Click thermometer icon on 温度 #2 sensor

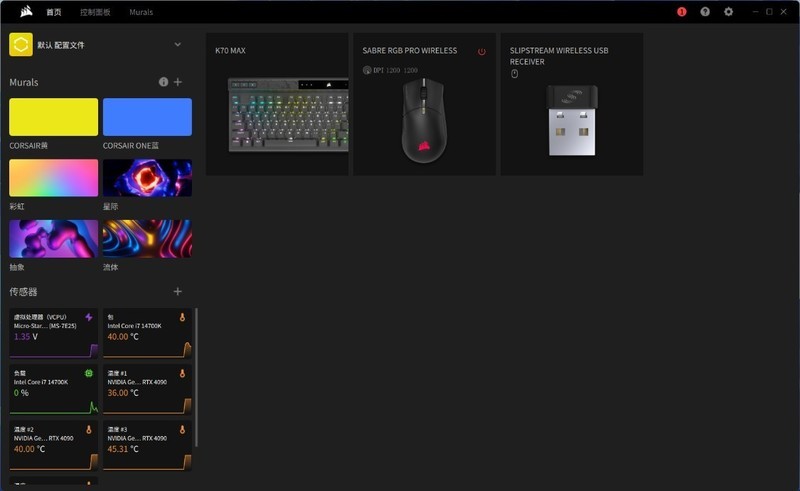click(x=89, y=429)
